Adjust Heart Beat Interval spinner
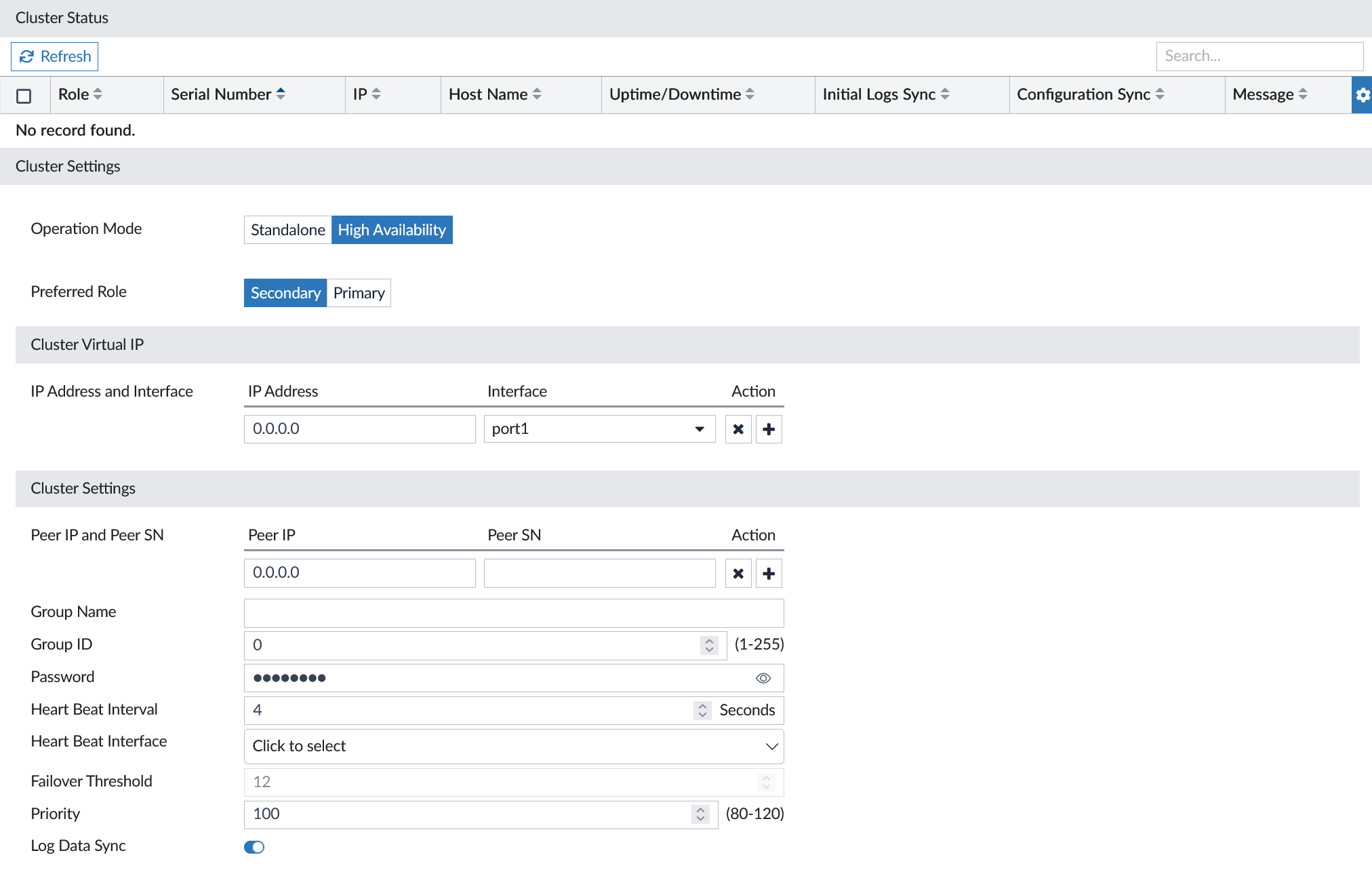Viewport: 1372px width, 876px height. (x=702, y=710)
